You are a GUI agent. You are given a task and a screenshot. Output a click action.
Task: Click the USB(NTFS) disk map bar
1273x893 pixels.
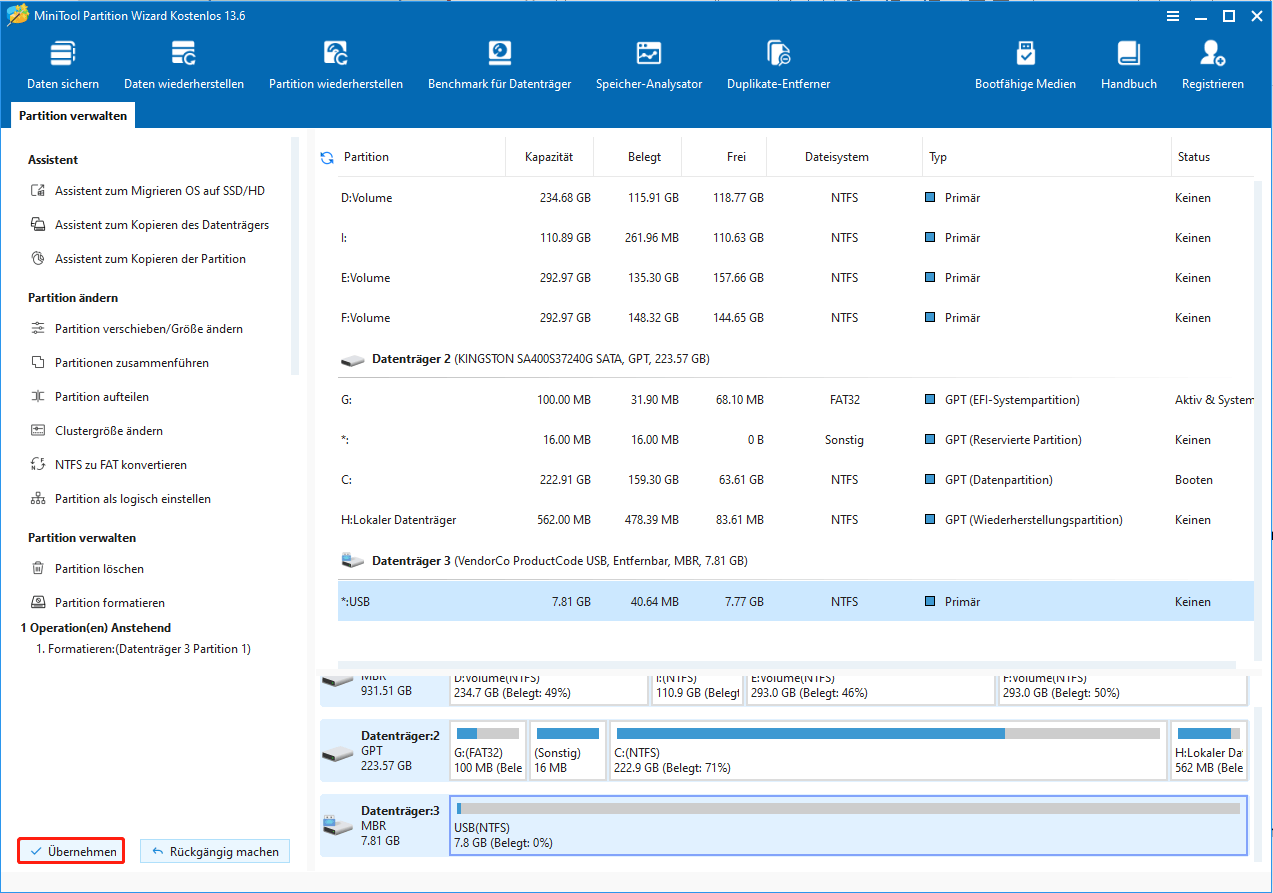(848, 826)
